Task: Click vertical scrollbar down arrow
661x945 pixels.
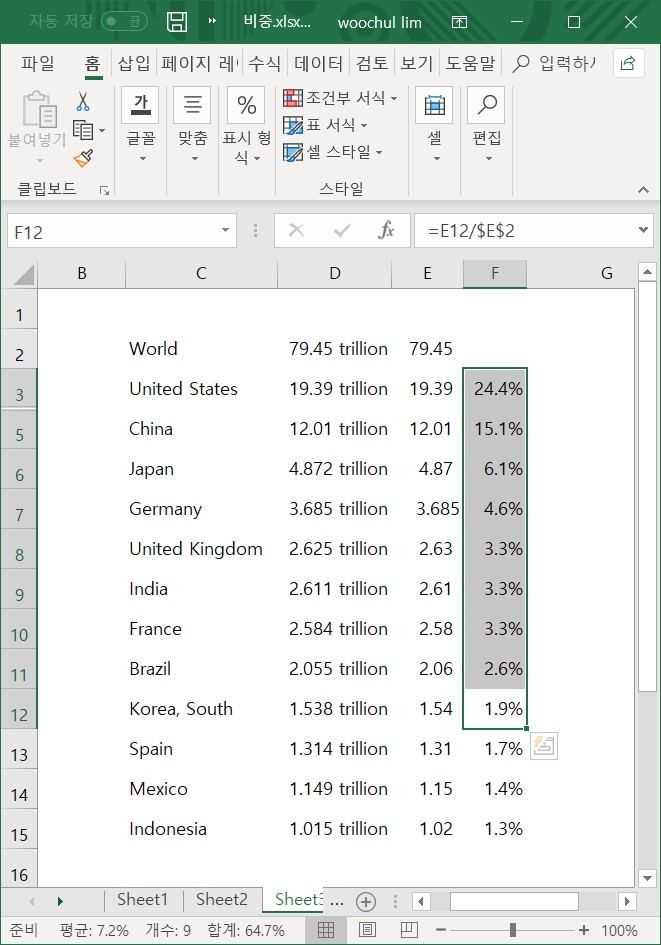Action: 647,878
